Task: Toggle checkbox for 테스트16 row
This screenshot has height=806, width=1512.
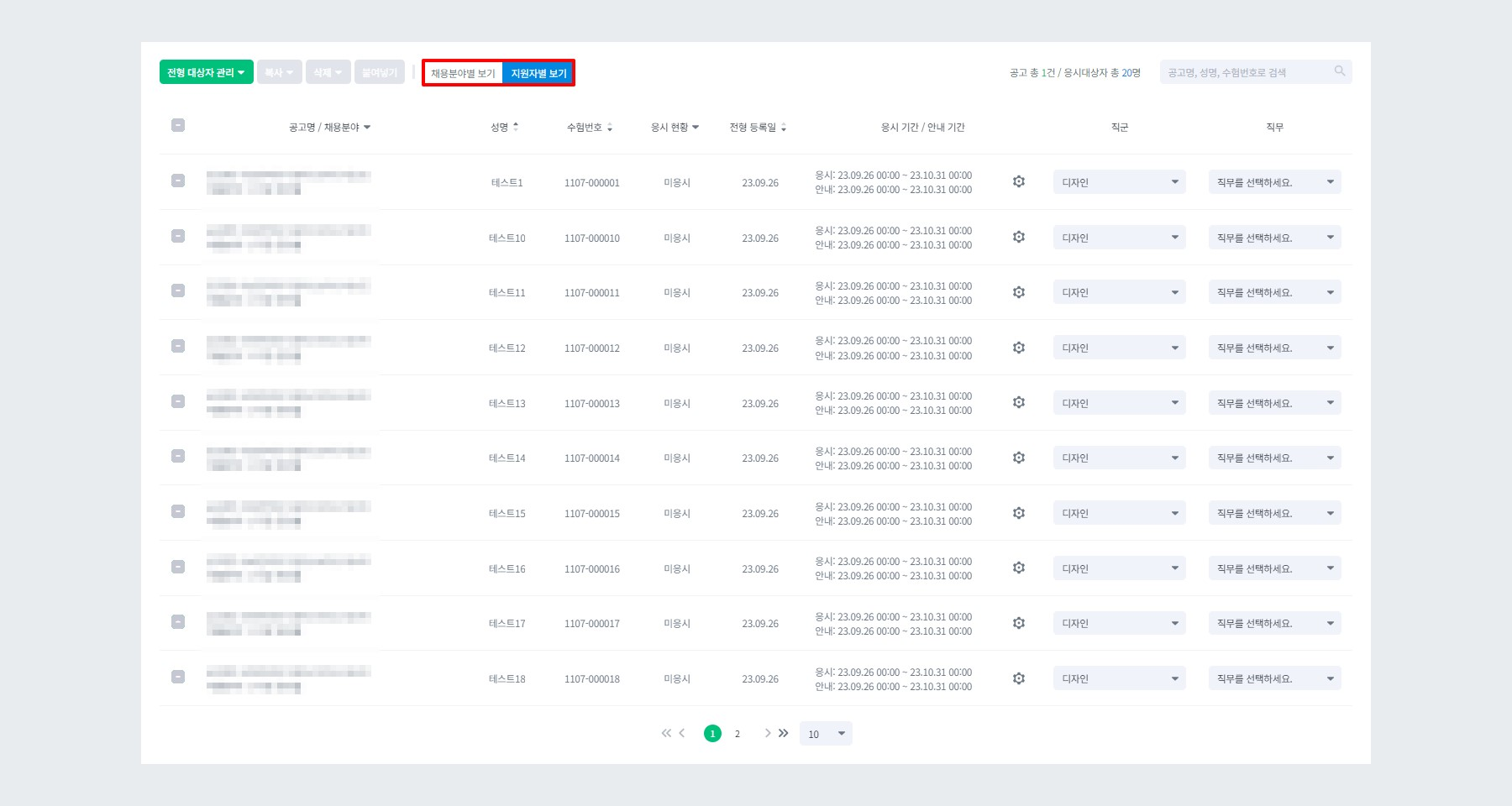Action: [x=178, y=567]
